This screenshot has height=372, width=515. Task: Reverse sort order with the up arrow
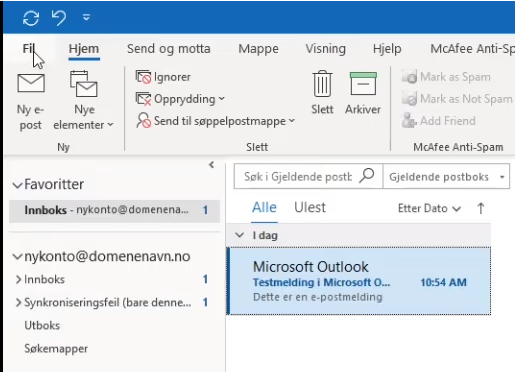(481, 209)
